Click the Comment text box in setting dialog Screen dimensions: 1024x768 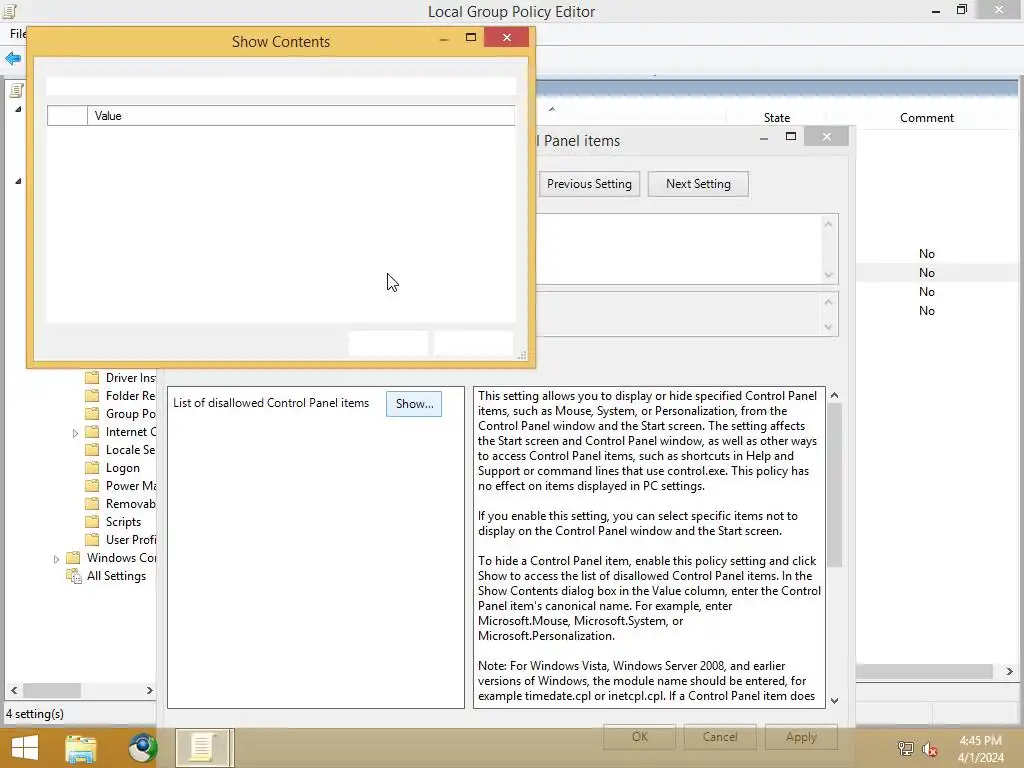pos(679,249)
